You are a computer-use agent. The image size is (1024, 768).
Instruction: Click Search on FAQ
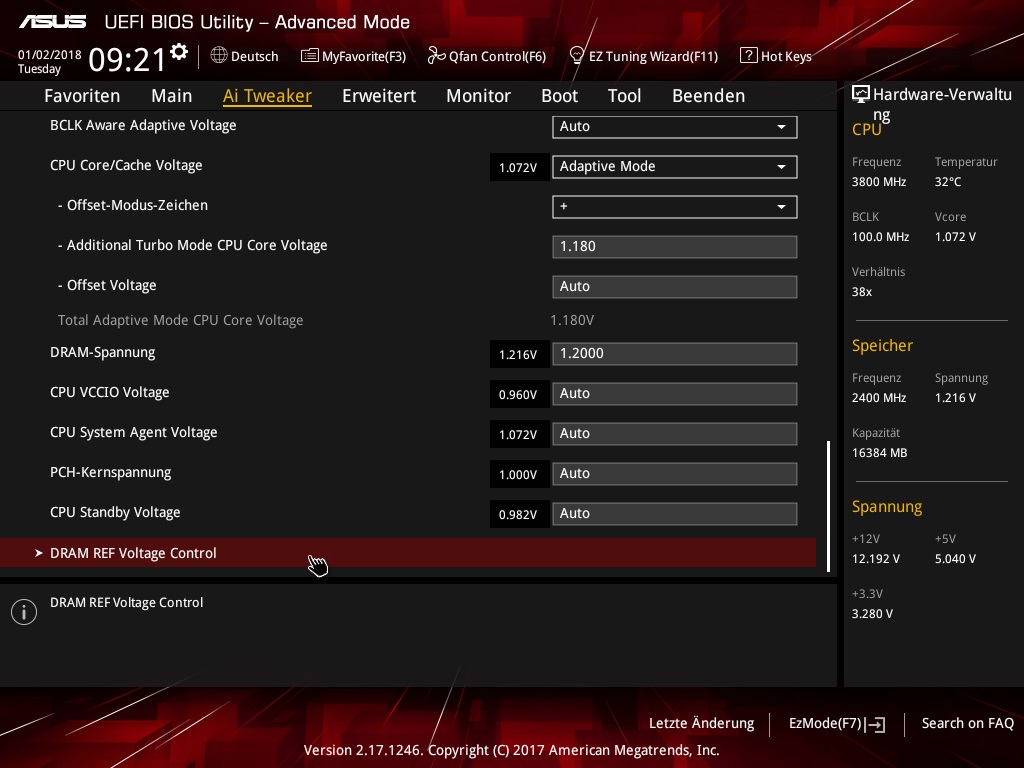tap(968, 724)
